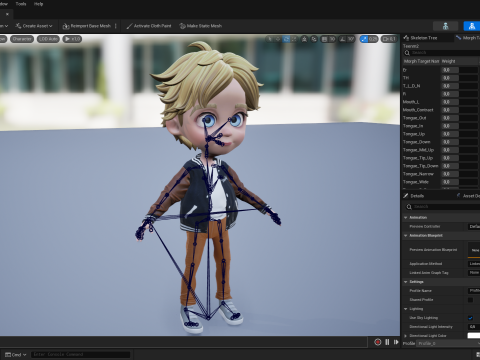Open the Directional Light Color swatch
Screen dimensions: 480x360
pyautogui.click(x=474, y=336)
